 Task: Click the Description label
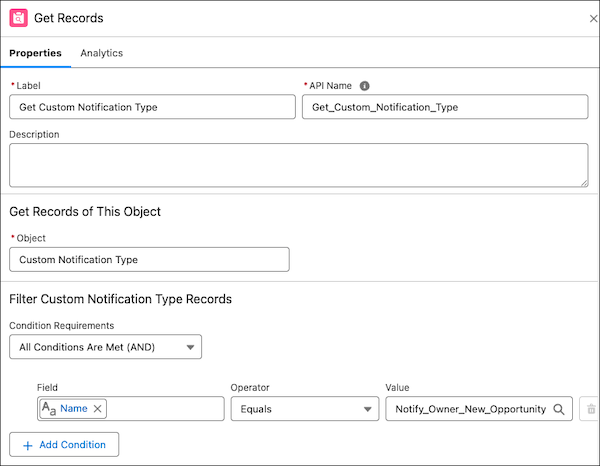34,134
